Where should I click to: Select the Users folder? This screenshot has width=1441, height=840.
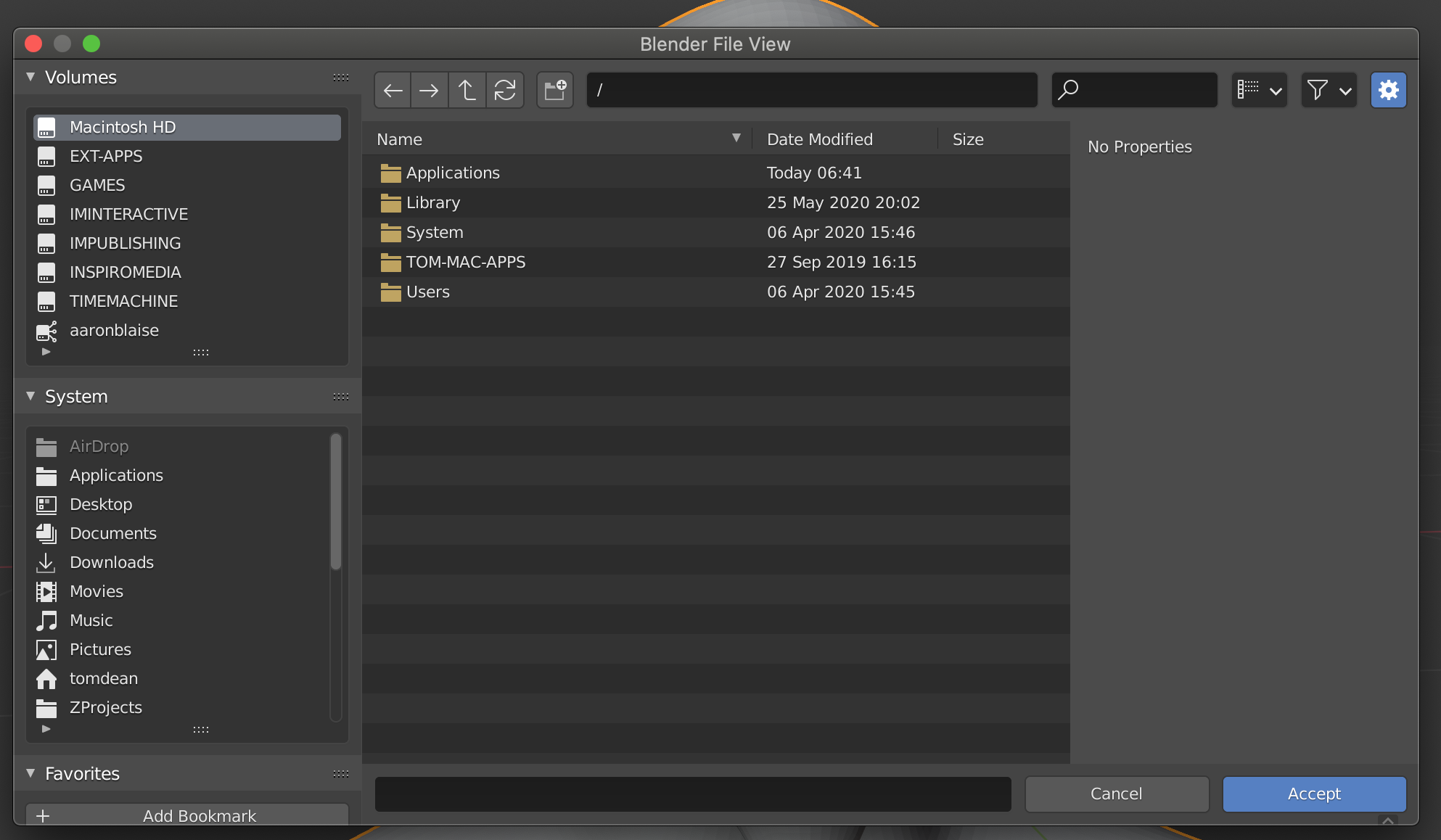pyautogui.click(x=716, y=292)
